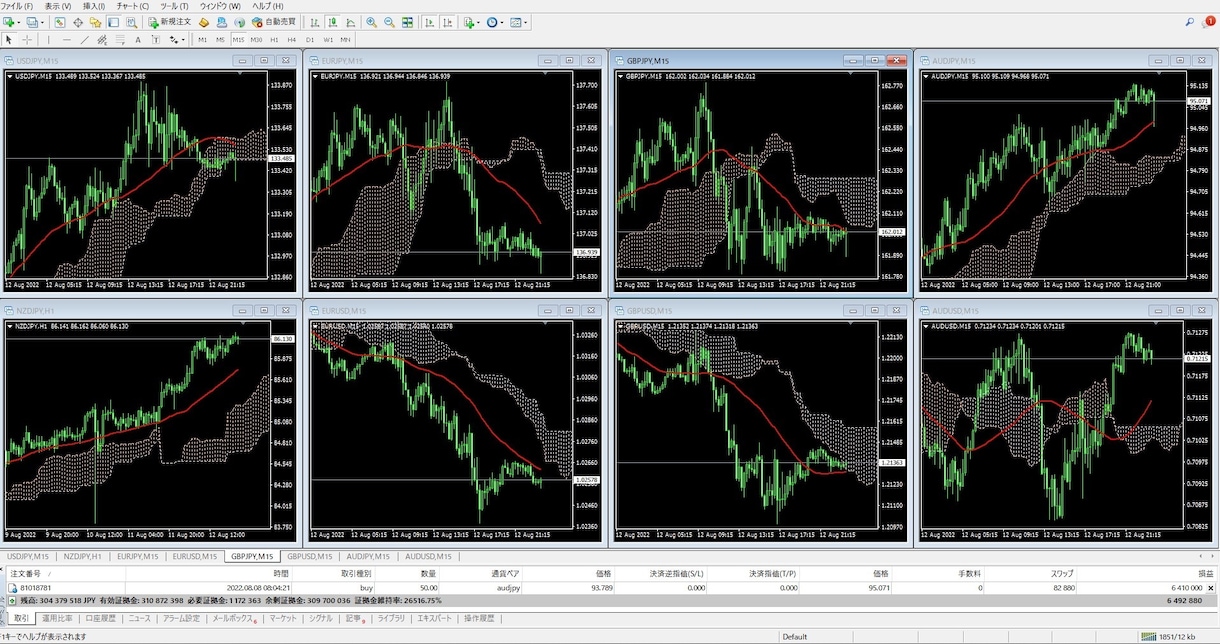Image resolution: width=1220 pixels, height=644 pixels.
Task: Expand the indicators list dropdown
Action: (479, 21)
